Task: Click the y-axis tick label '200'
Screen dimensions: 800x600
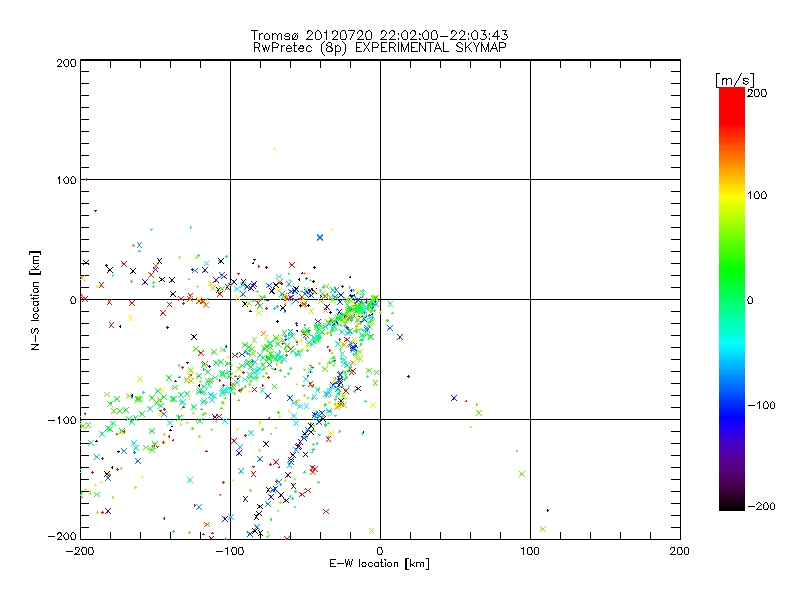Action: pos(66,63)
